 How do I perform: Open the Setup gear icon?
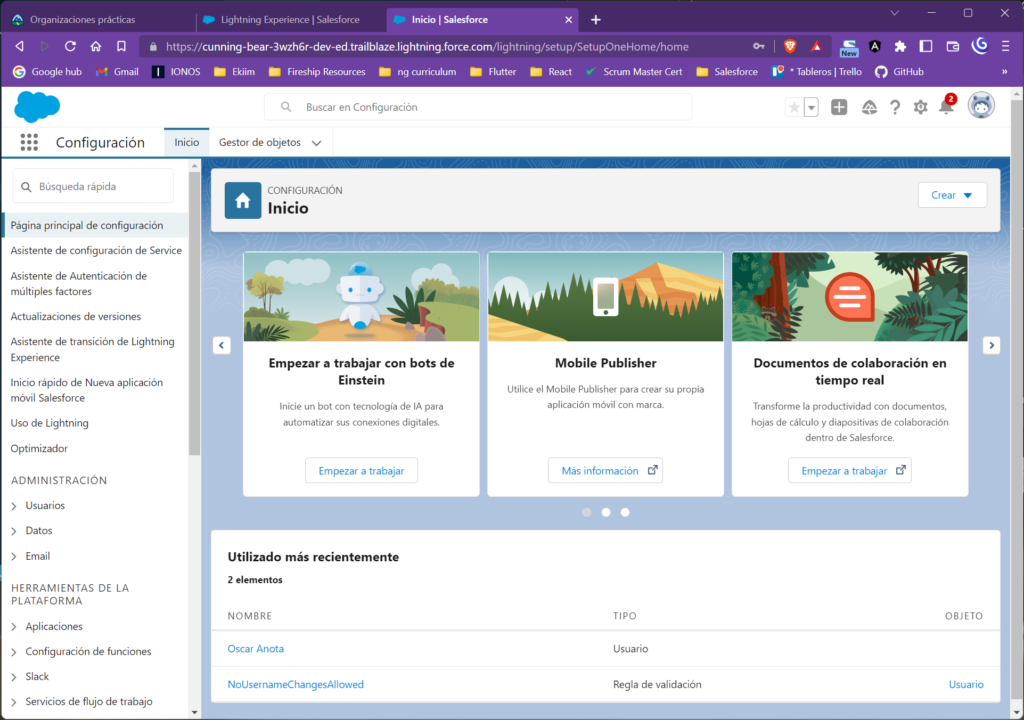tap(920, 107)
